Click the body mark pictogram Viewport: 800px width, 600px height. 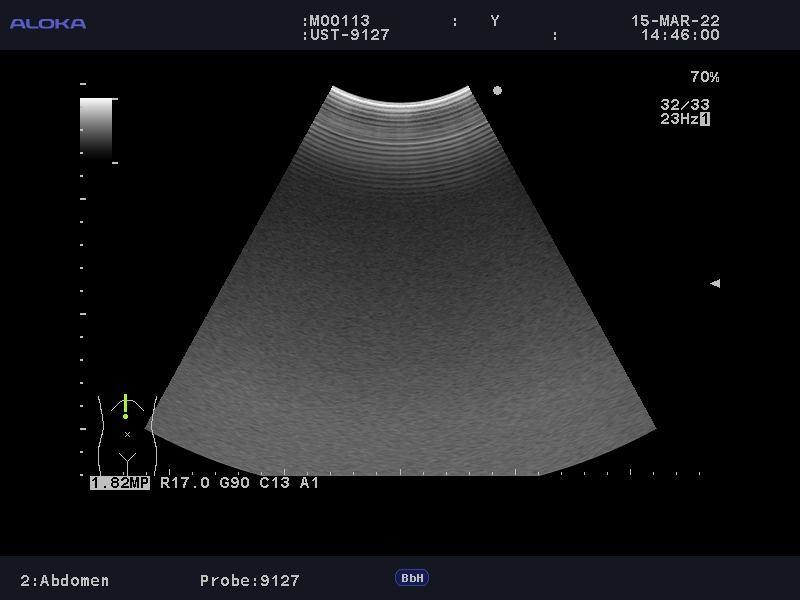coord(127,435)
